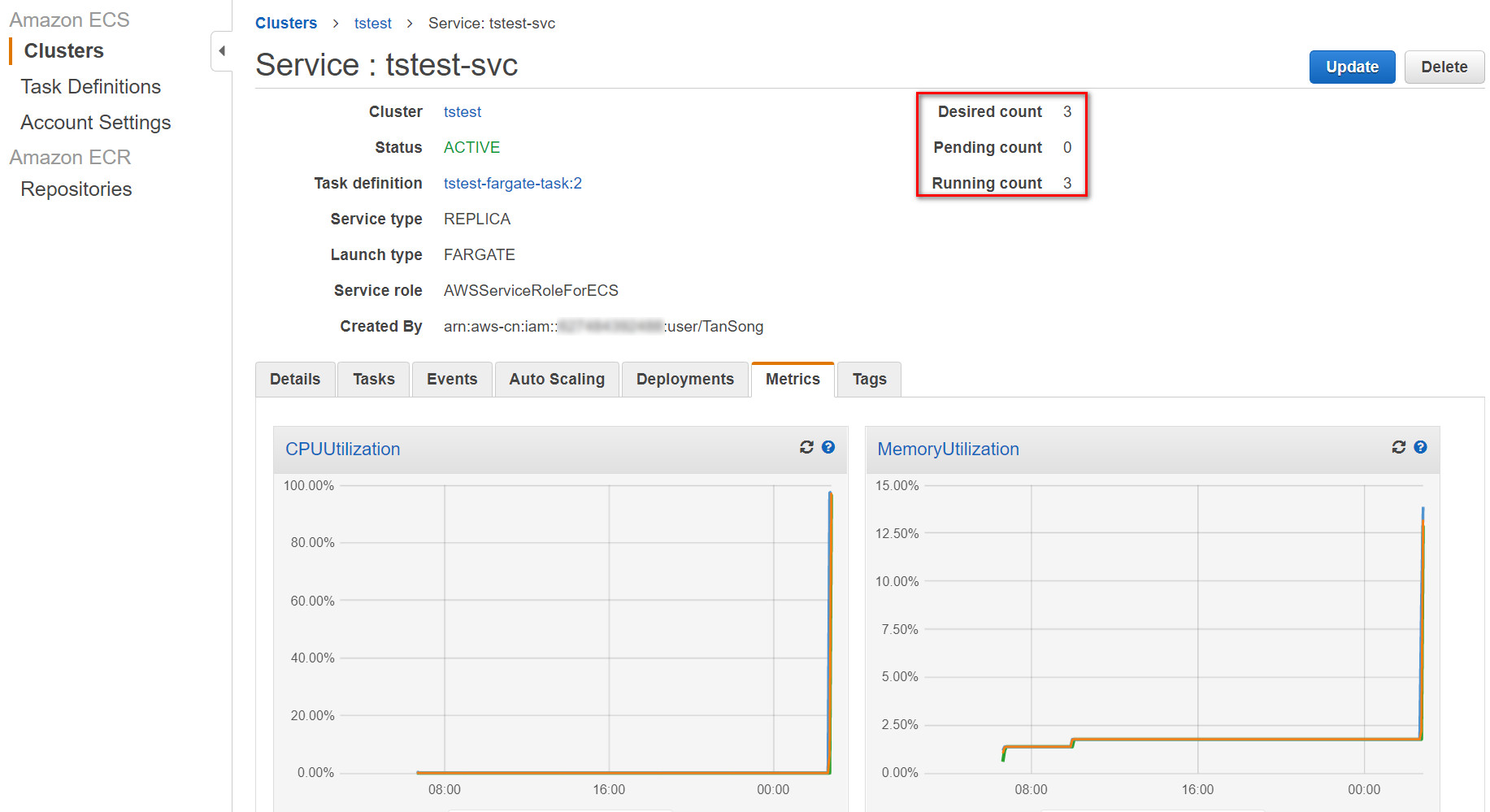
Task: Click the AWSServiceRoleForECS service role value
Action: pos(531,291)
